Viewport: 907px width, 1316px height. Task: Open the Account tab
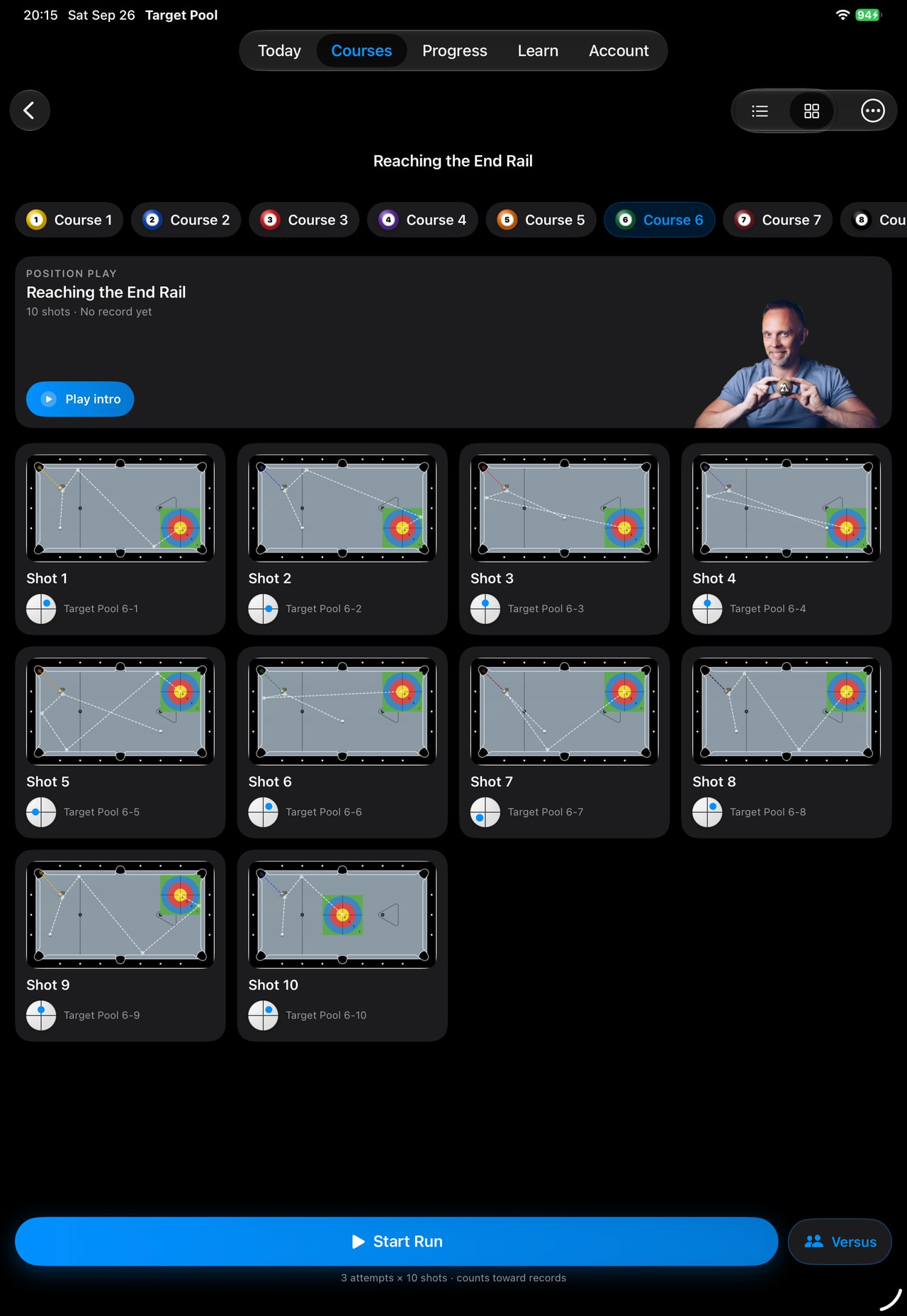point(619,51)
